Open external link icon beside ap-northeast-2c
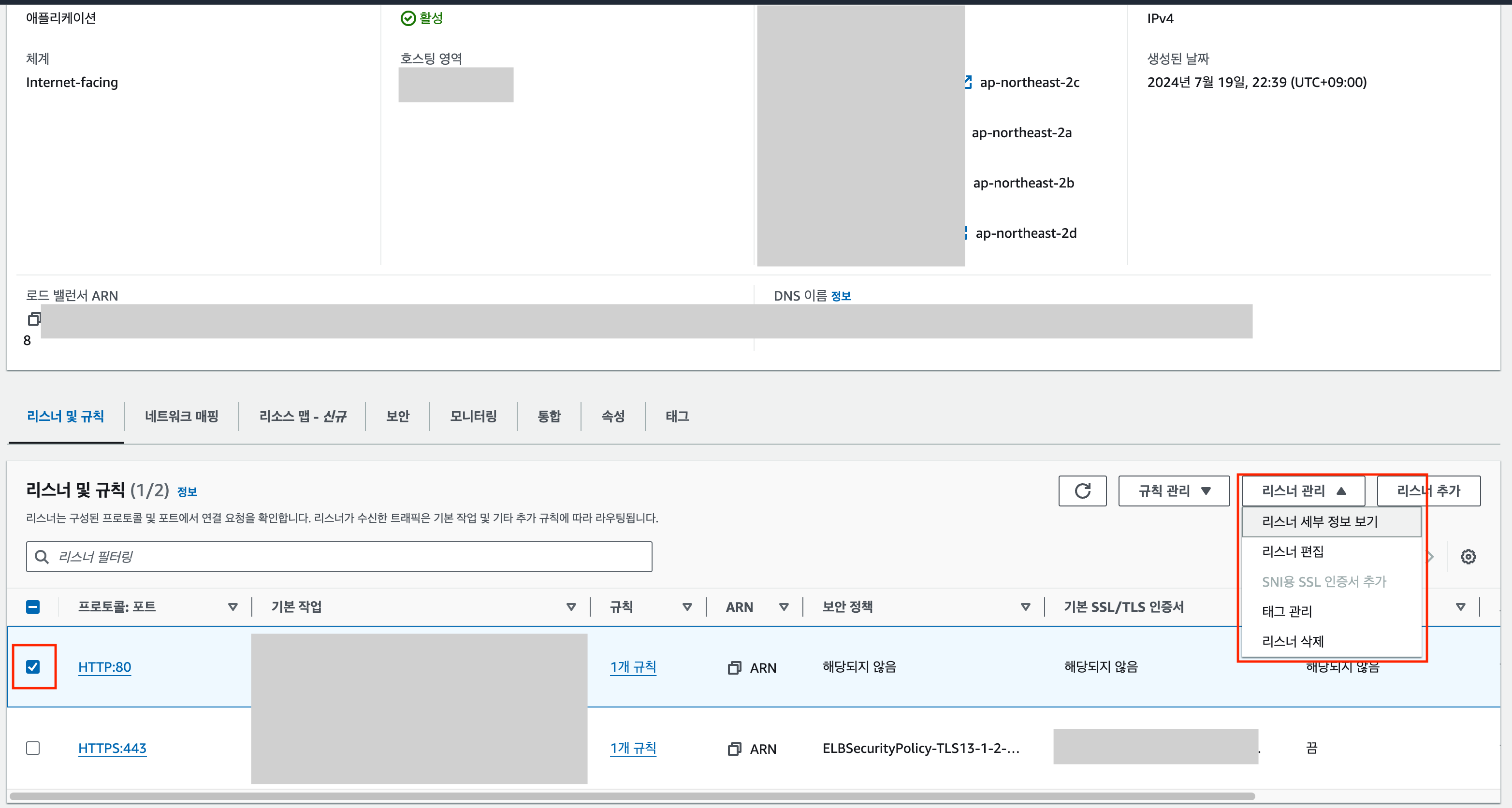The height and width of the screenshot is (808, 1512). 967,82
